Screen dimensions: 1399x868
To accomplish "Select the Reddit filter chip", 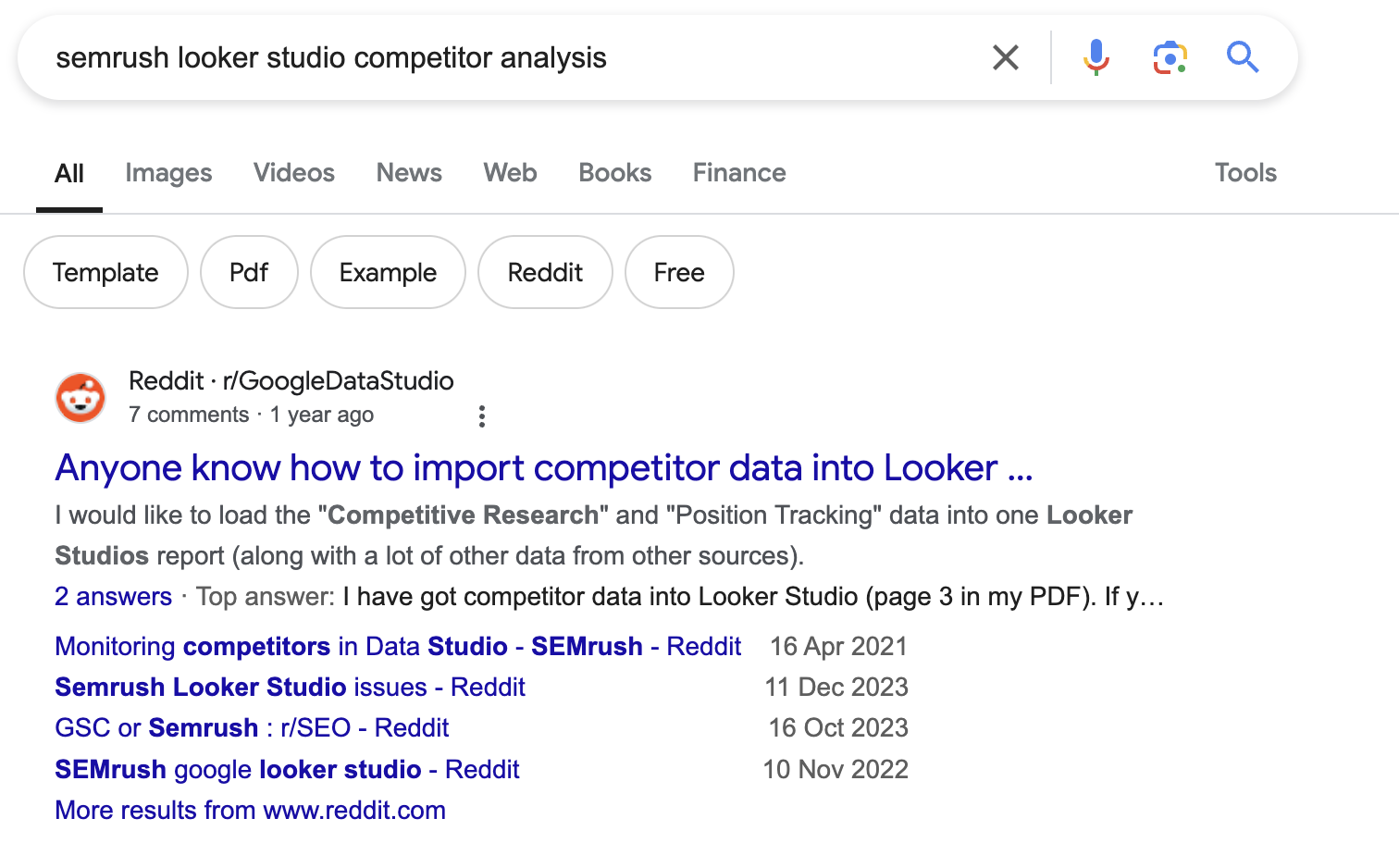I will click(x=545, y=272).
